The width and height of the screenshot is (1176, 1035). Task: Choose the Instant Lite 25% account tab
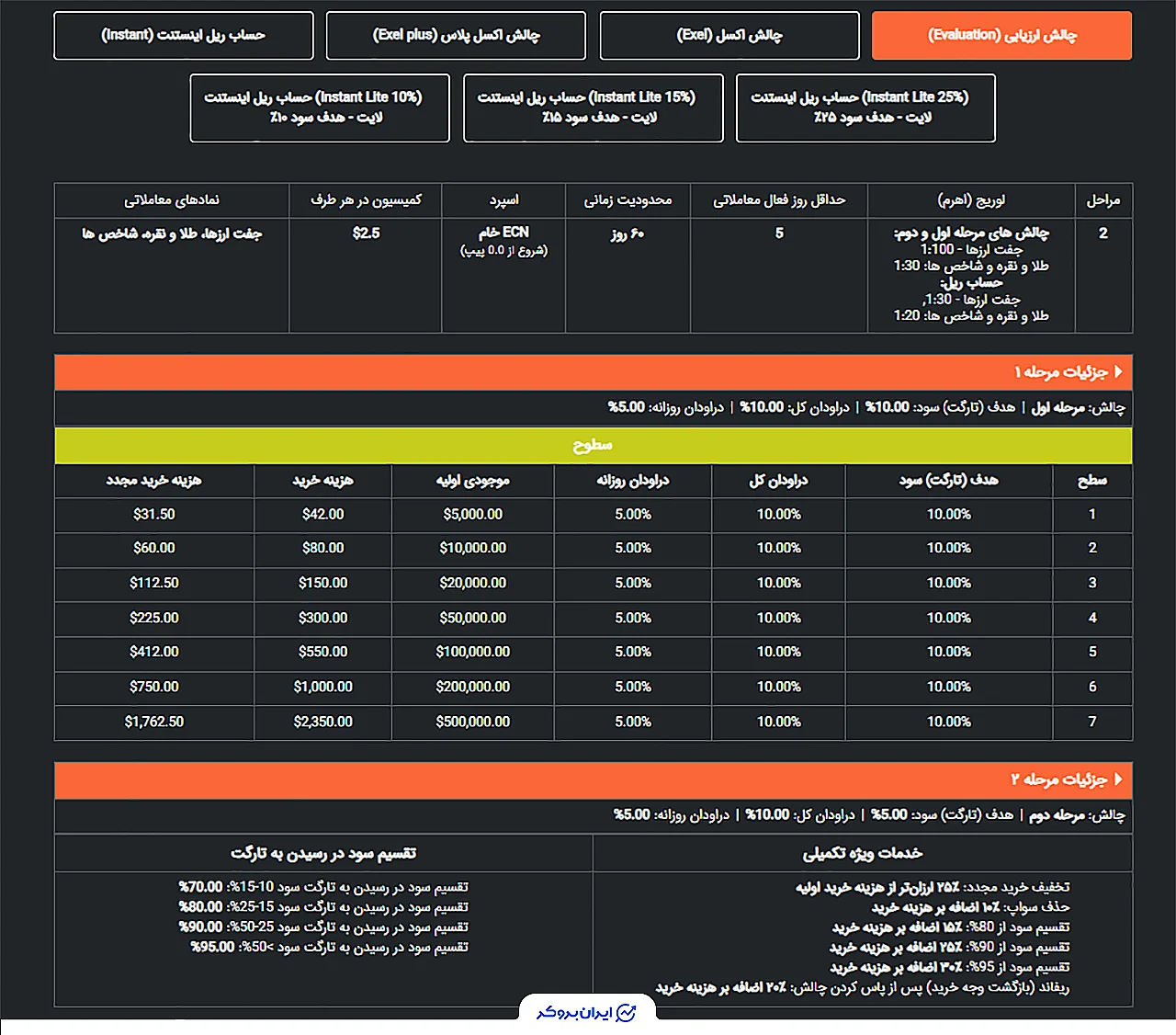pyautogui.click(x=865, y=108)
